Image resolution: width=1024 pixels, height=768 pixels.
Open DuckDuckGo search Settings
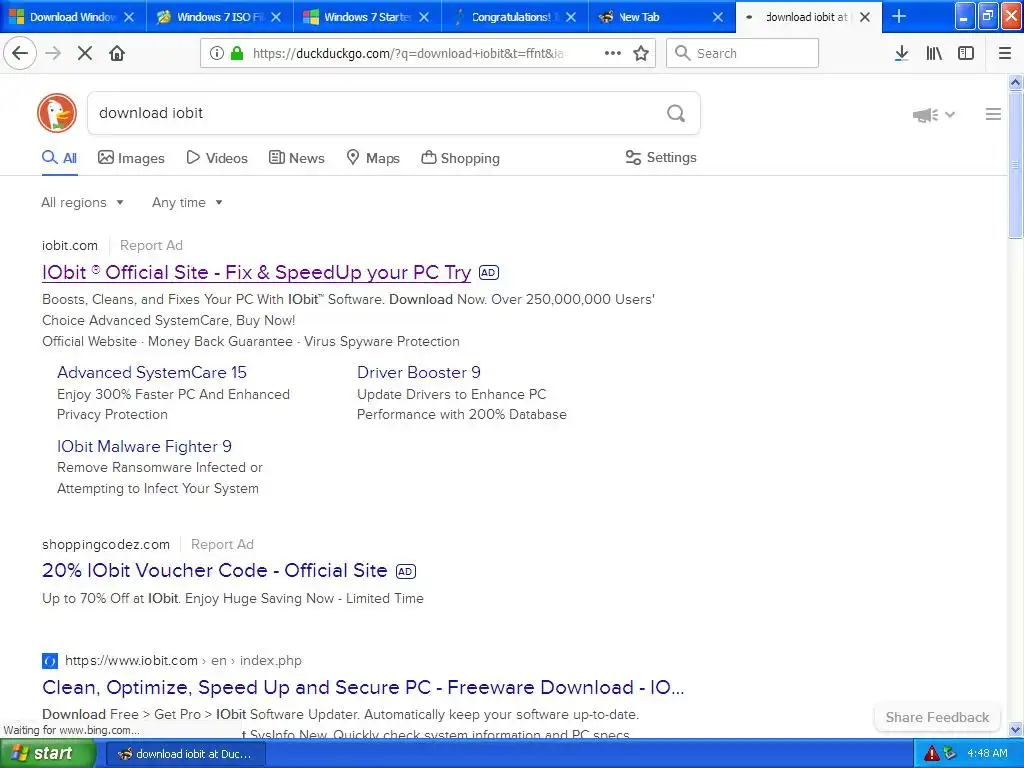pos(661,157)
